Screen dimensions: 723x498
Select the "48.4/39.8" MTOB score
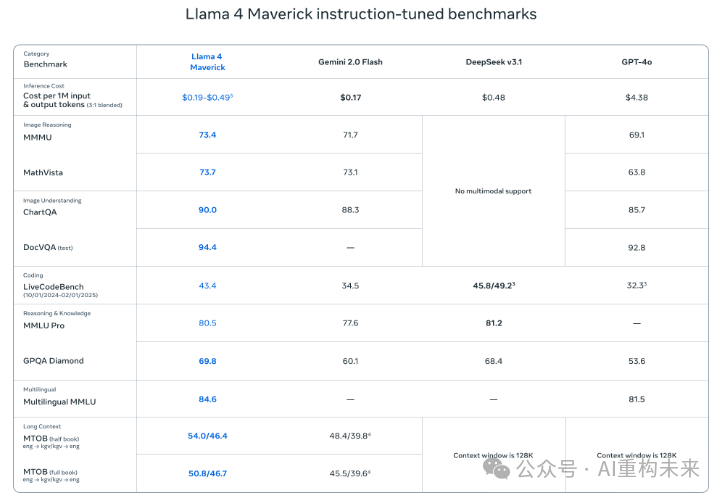tap(350, 436)
